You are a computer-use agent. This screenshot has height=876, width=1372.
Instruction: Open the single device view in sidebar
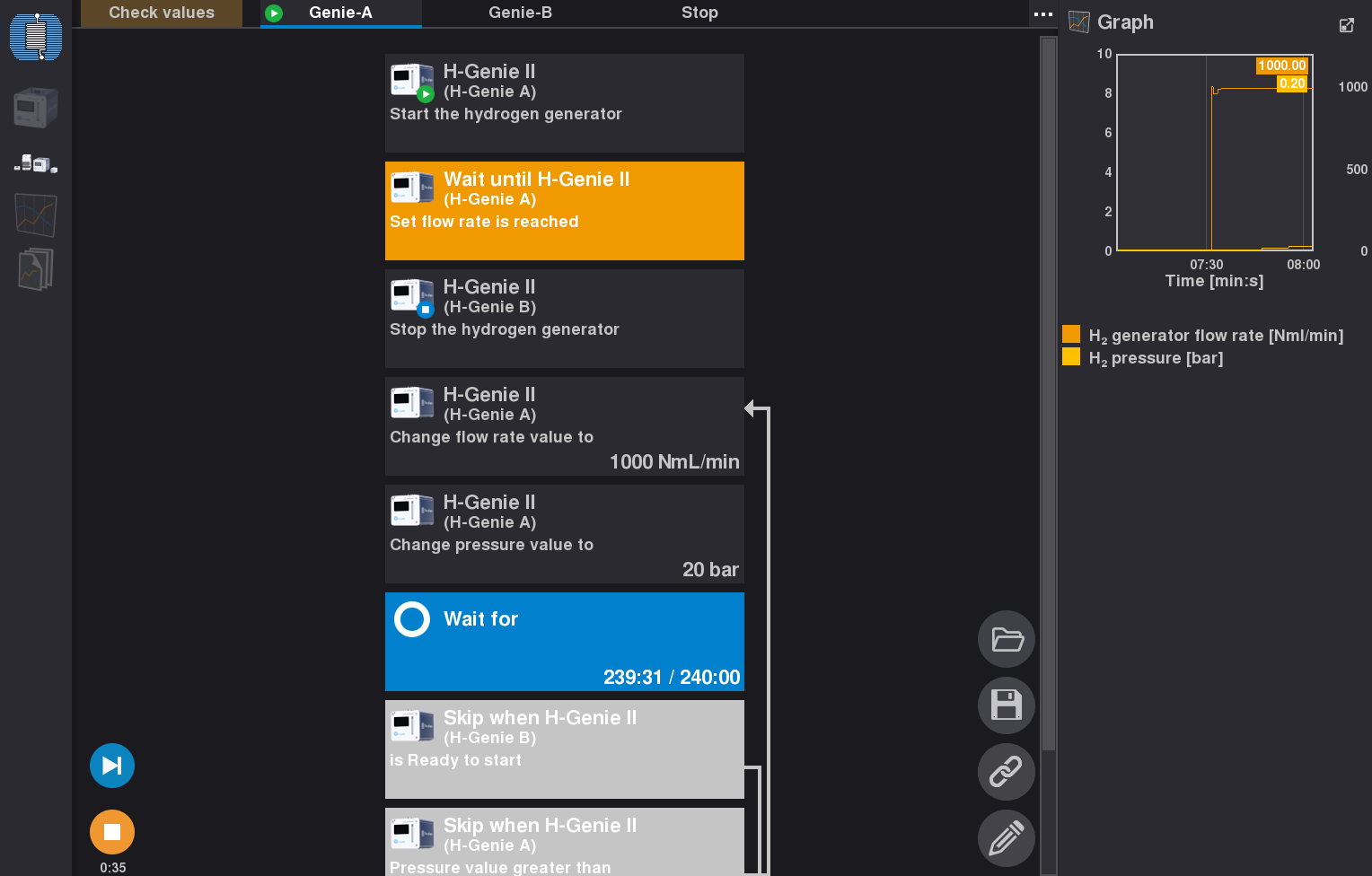36,108
